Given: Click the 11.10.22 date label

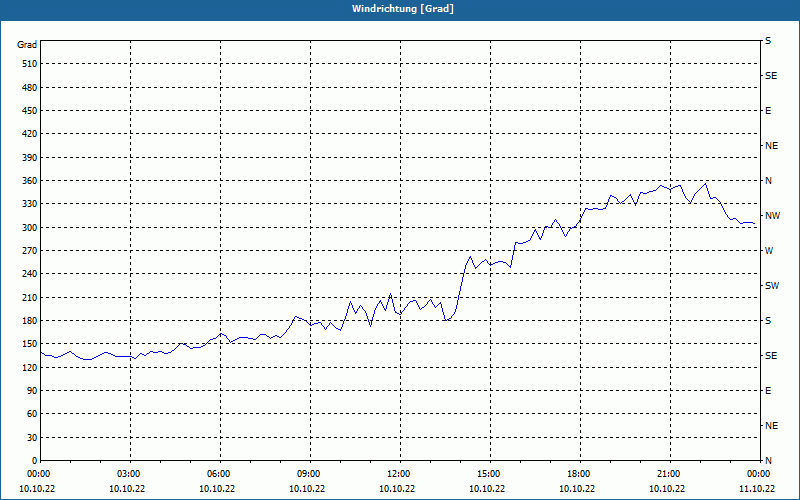Looking at the screenshot, I should (757, 488).
